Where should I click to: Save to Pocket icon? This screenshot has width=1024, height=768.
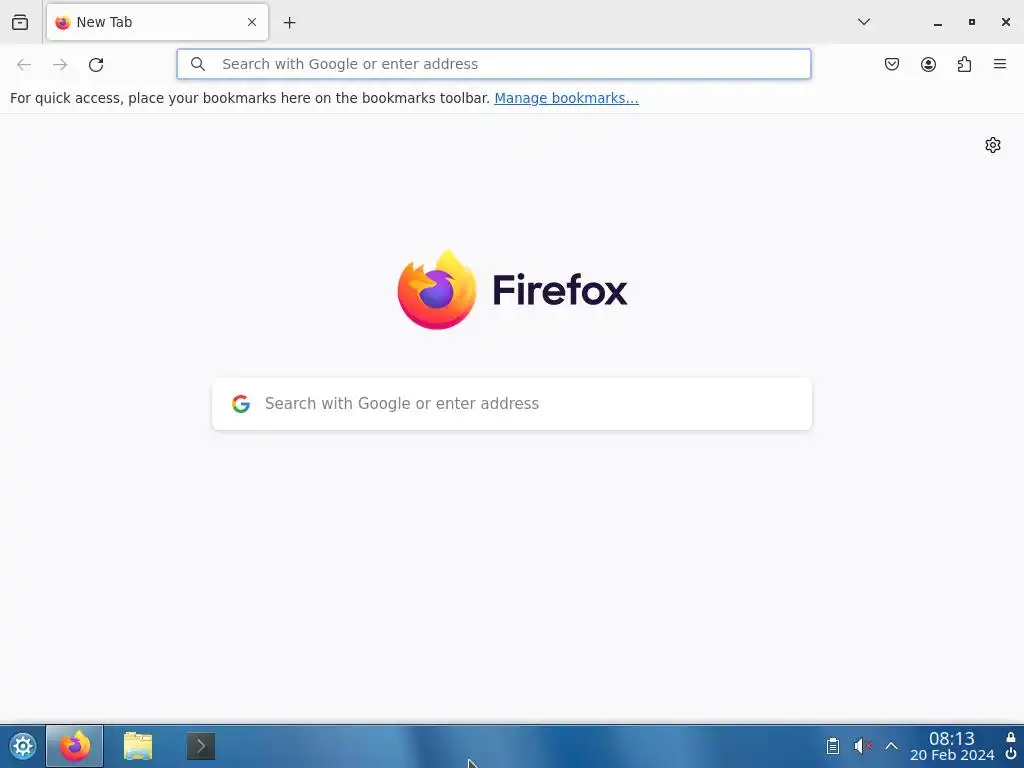point(892,64)
